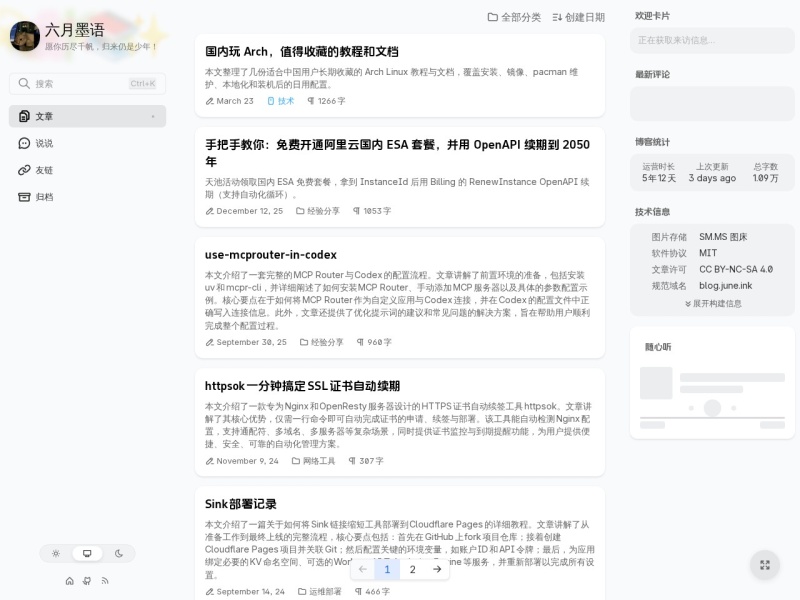The height and width of the screenshot is (600, 800).
Task: Click the fullscreen expand floating button
Action: click(x=765, y=565)
